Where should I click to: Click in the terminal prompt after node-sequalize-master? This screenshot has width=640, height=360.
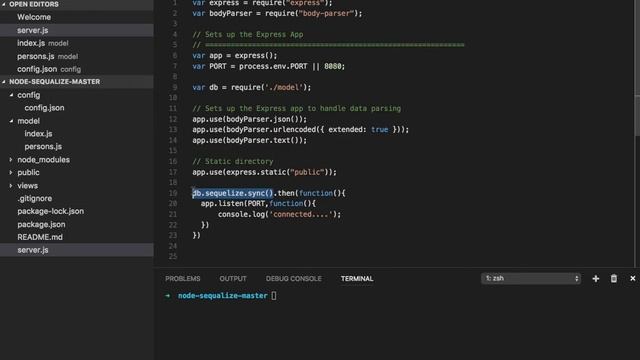273,296
